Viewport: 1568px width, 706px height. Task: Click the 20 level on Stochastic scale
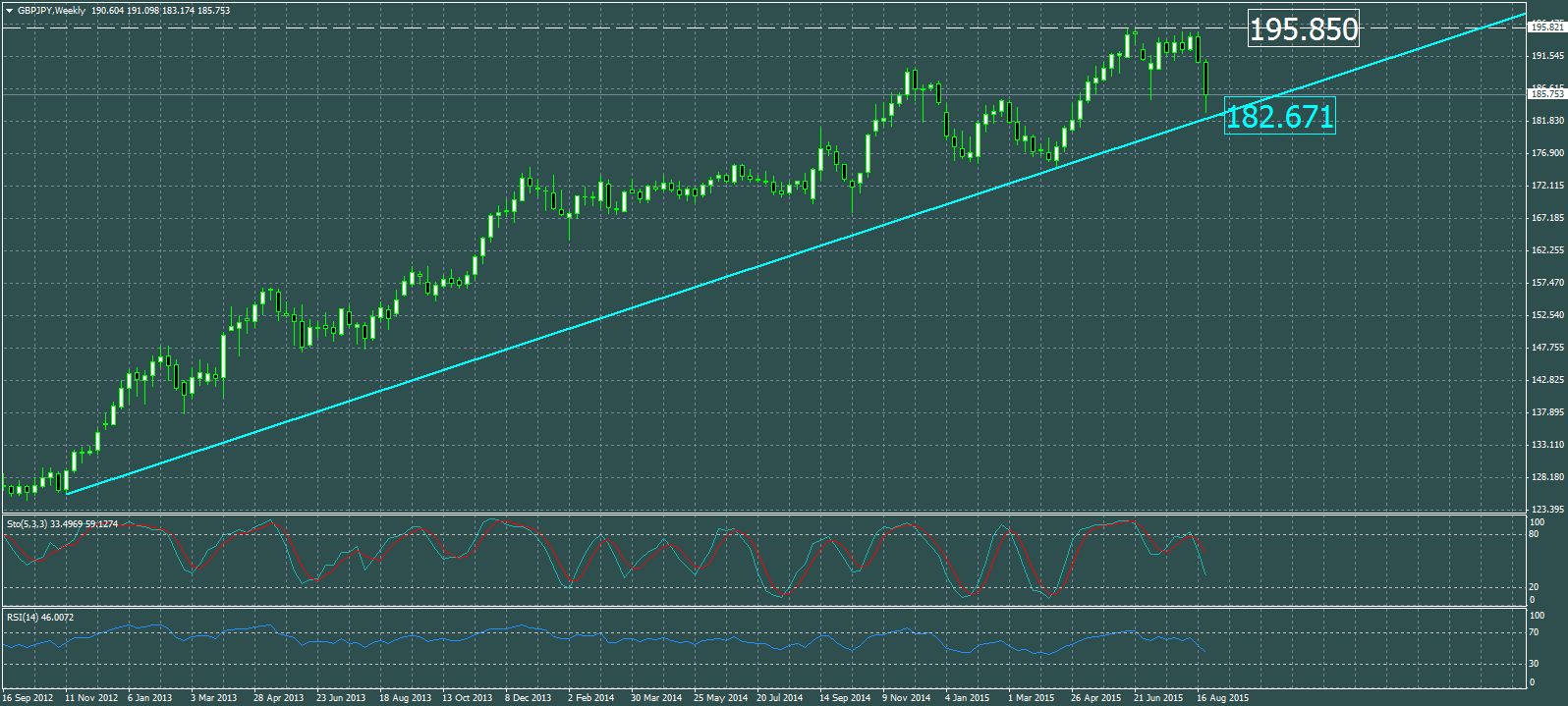[1534, 587]
